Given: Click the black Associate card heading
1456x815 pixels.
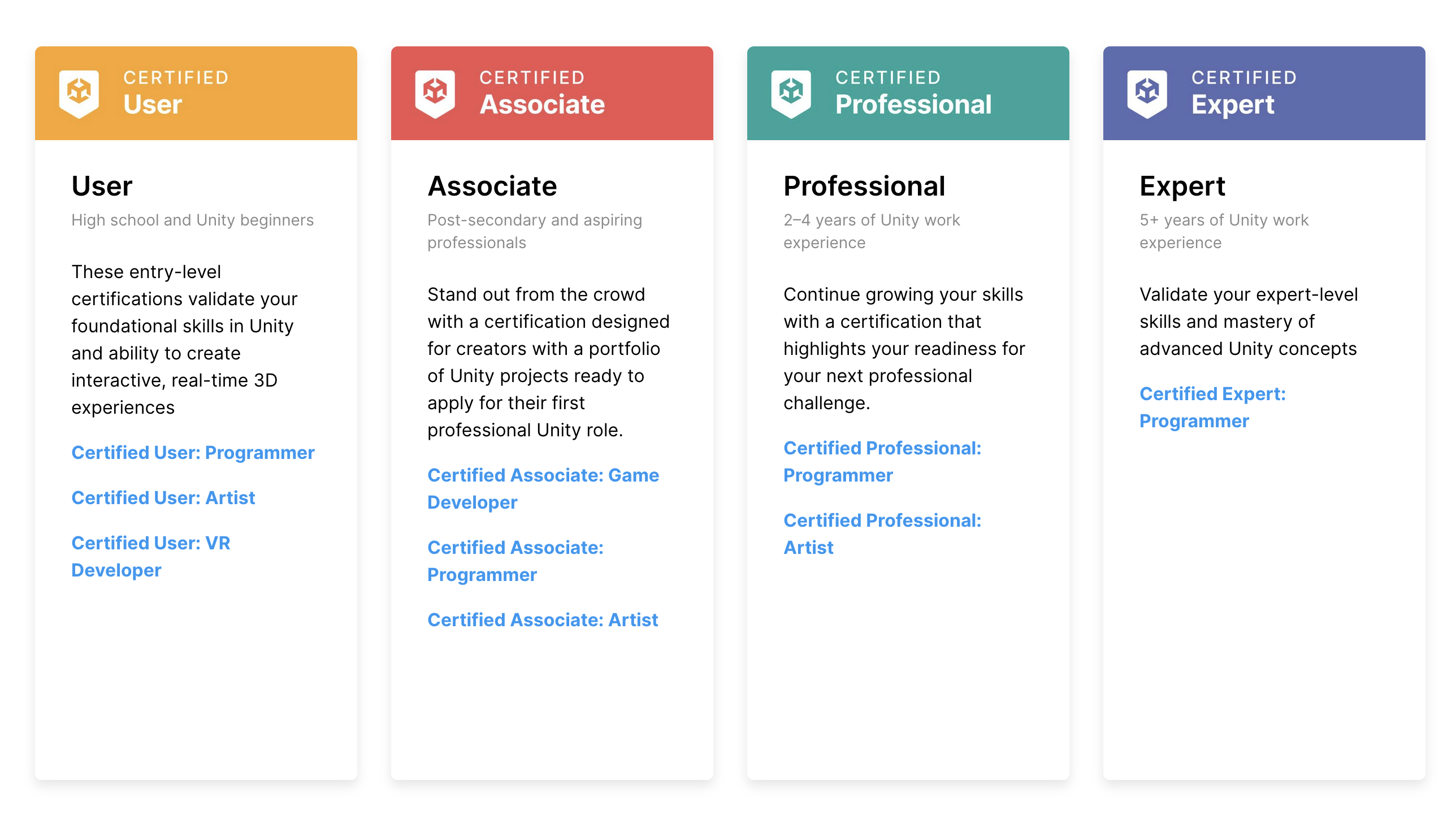Looking at the screenshot, I should tap(492, 187).
